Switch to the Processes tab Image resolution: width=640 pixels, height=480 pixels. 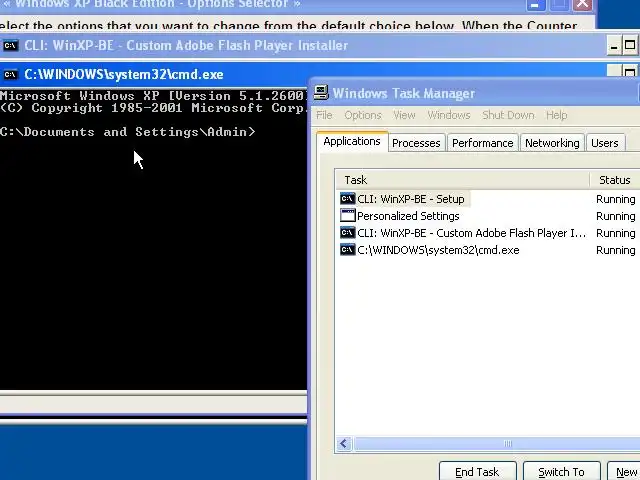click(416, 143)
